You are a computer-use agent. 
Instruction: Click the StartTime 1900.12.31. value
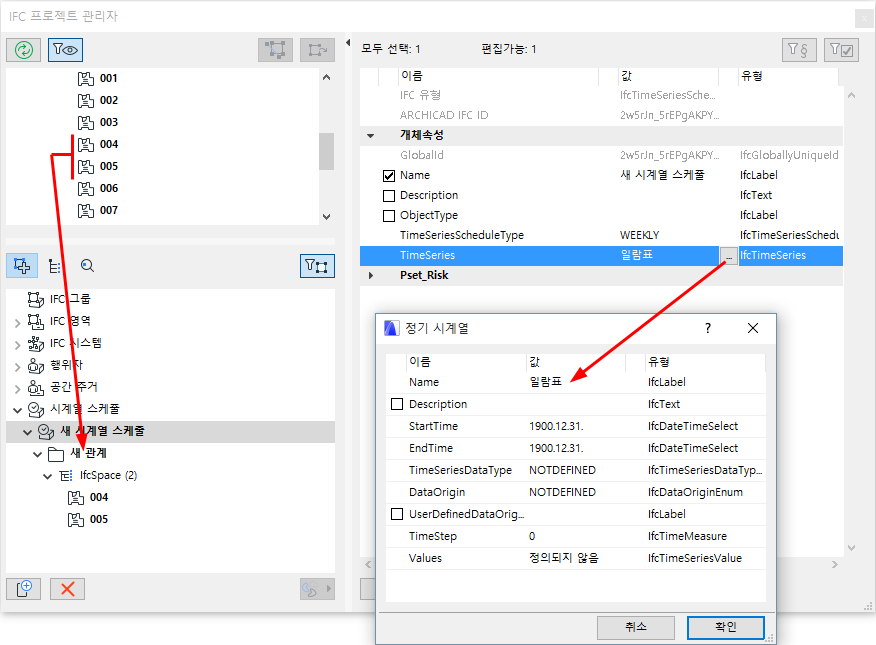tap(556, 426)
